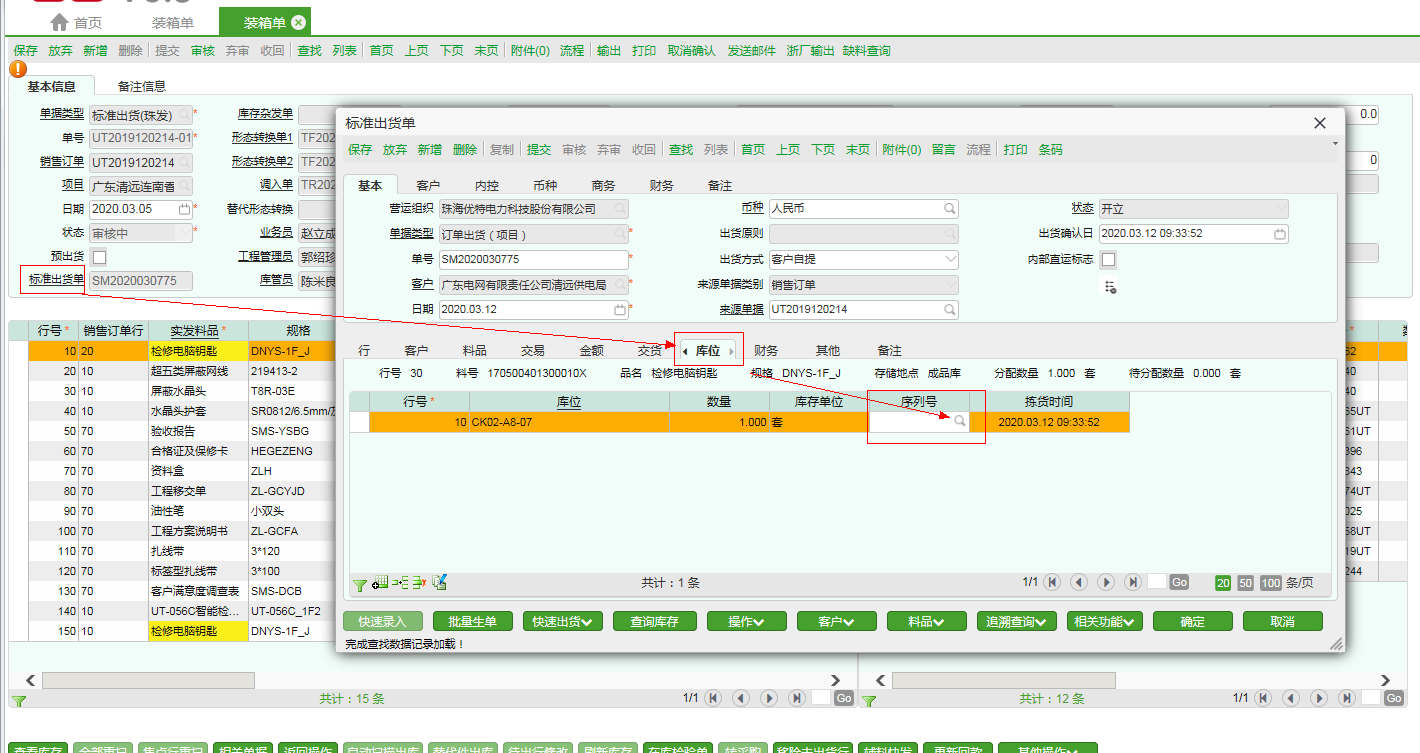Open the 出货方式 dropdown
This screenshot has width=1420, height=753.
(x=950, y=260)
